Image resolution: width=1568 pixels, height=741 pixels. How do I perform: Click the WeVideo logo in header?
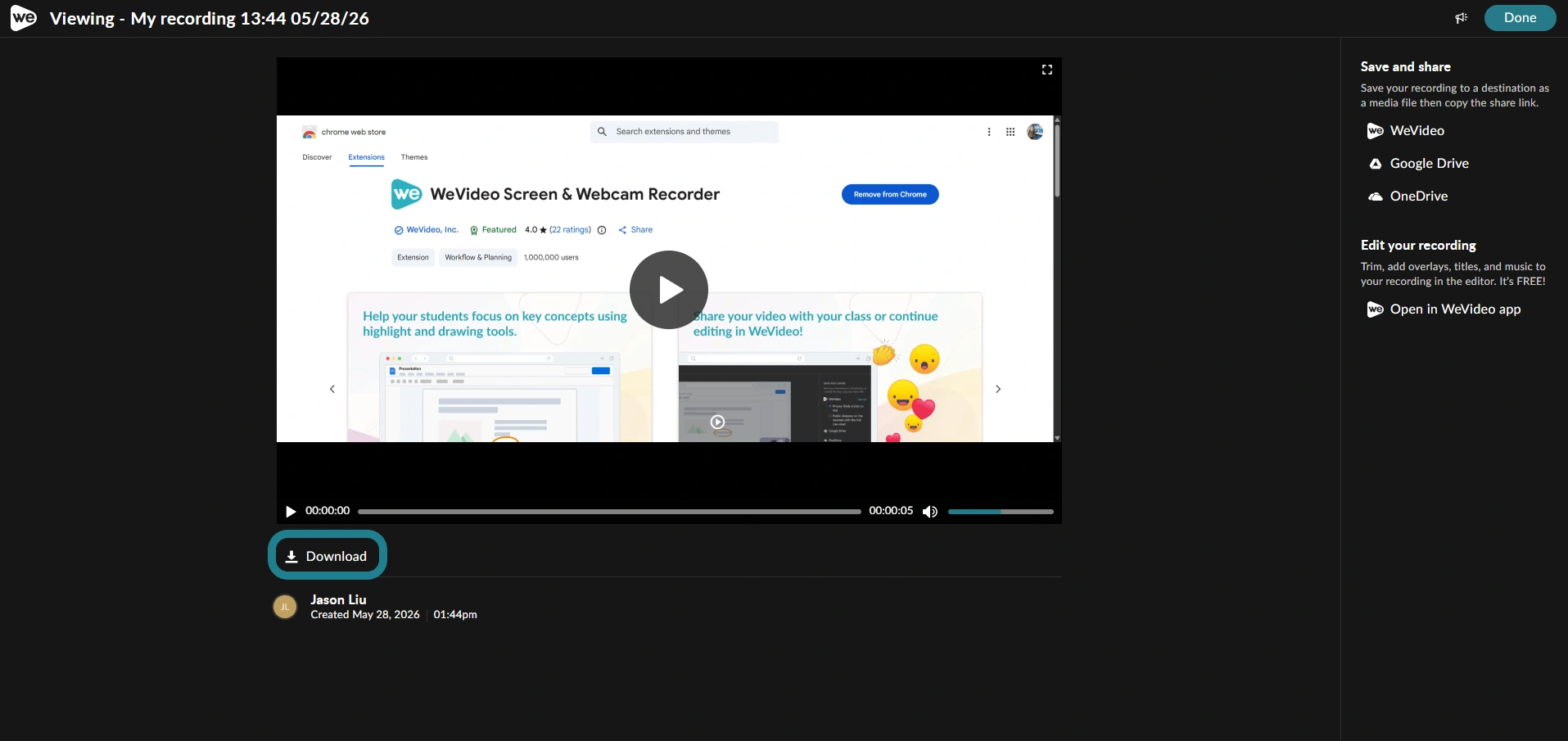pos(23,18)
